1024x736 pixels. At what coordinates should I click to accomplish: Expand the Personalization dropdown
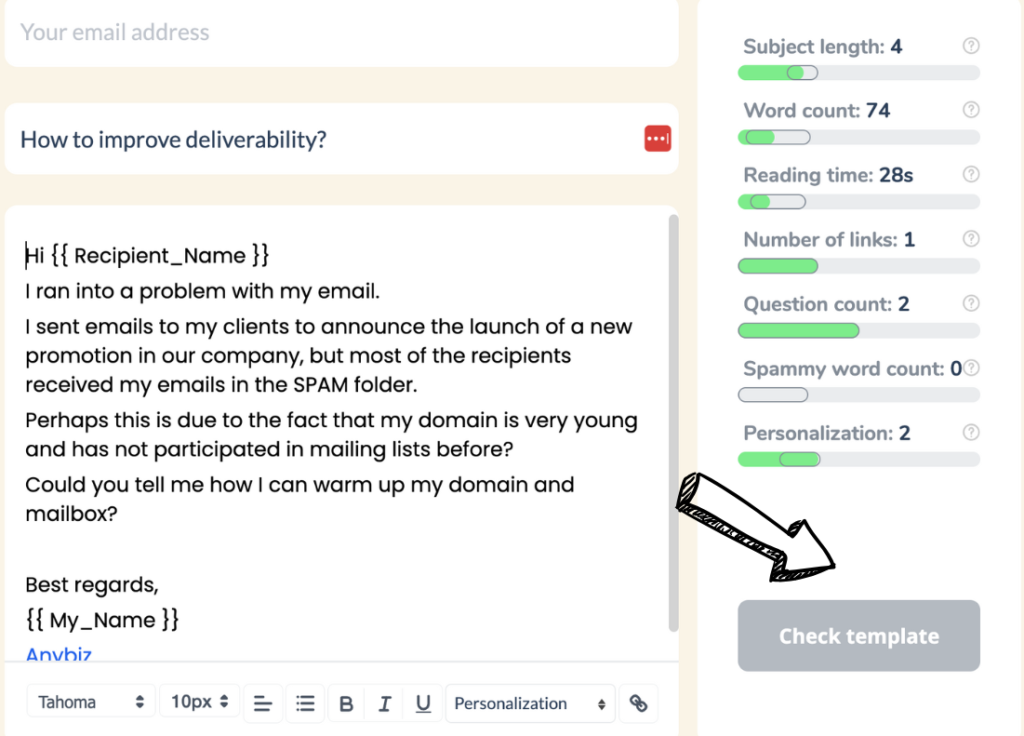(530, 703)
